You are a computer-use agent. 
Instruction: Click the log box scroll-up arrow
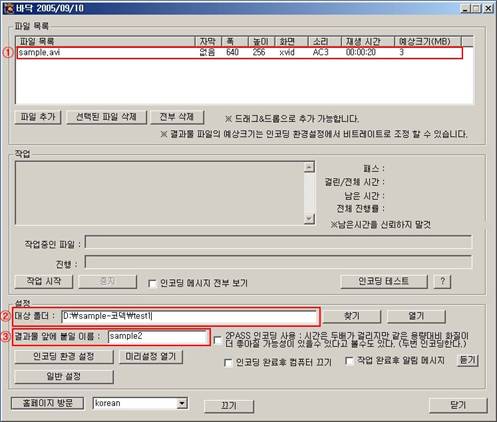click(309, 167)
